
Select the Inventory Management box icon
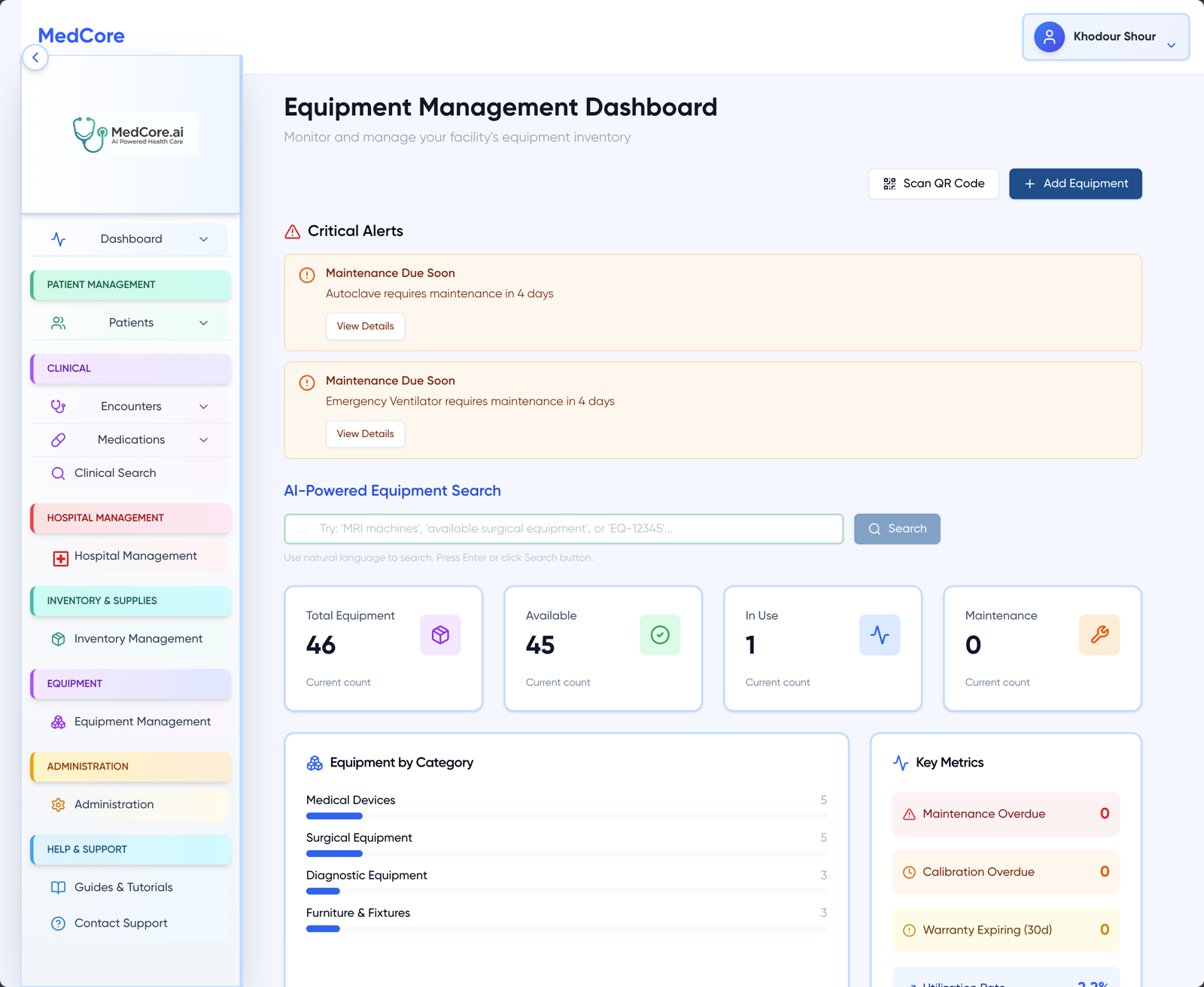(x=59, y=639)
